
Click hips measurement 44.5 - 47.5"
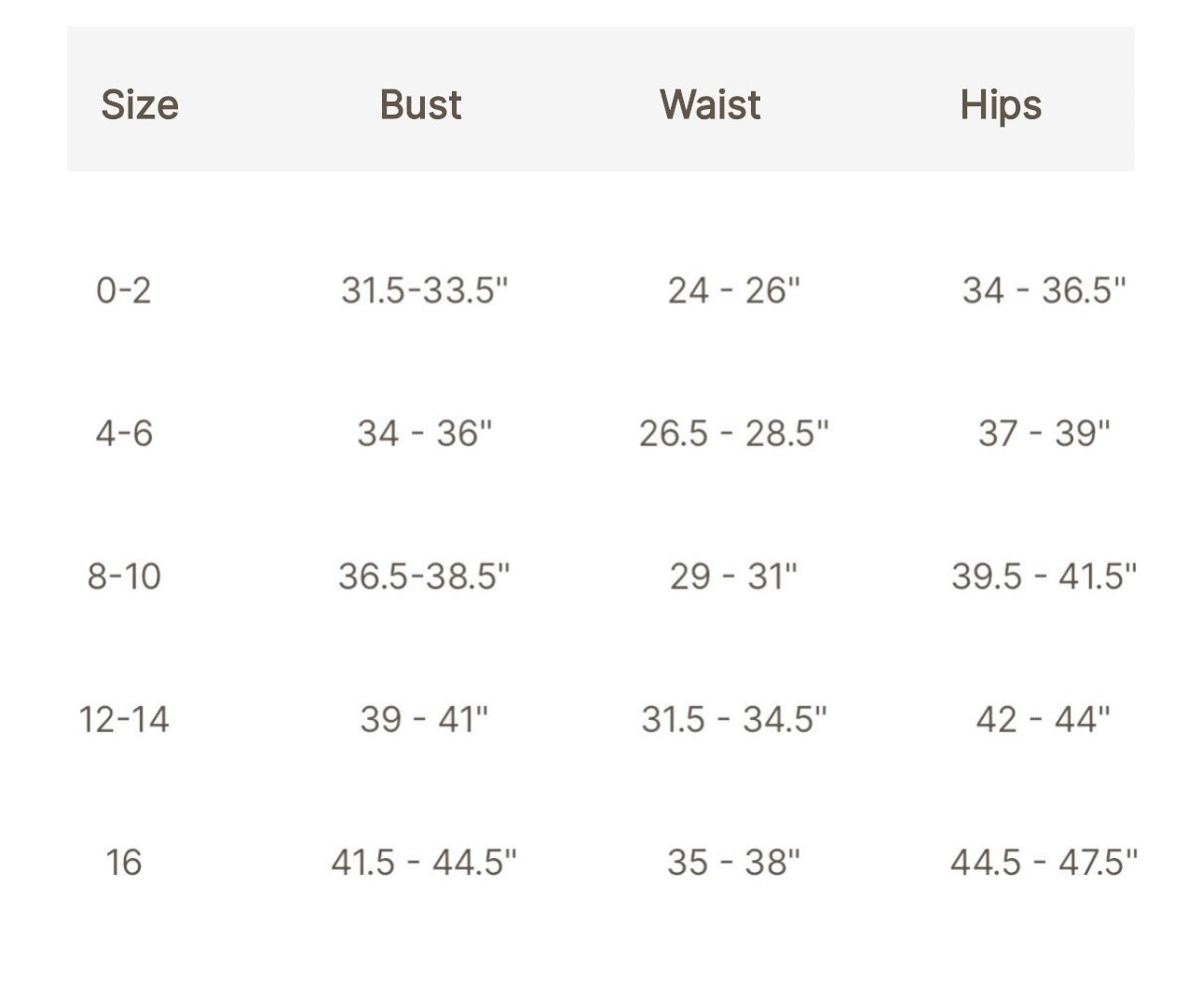1044,862
